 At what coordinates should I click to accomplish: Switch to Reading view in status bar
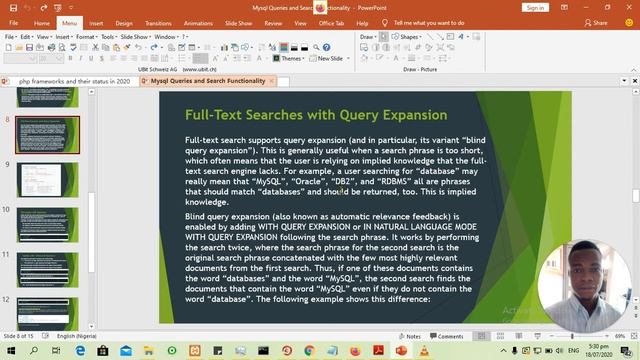click(x=519, y=336)
